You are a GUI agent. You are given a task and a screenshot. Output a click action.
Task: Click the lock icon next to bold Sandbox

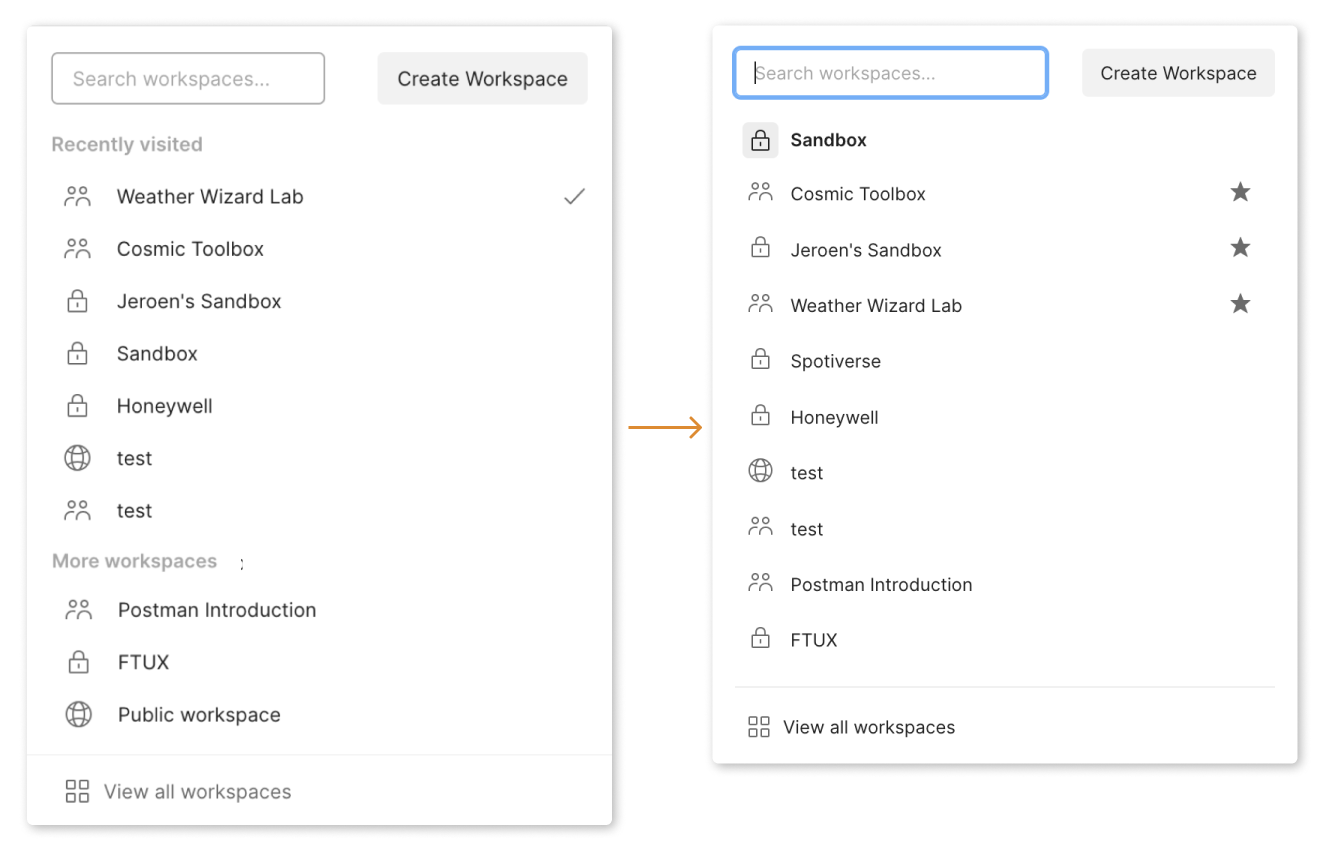point(760,140)
